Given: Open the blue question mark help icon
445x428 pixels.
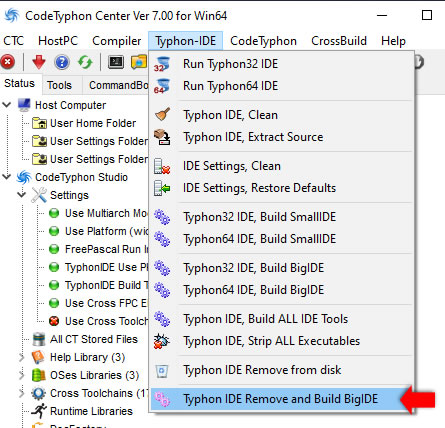Looking at the screenshot, I should (x=62, y=62).
